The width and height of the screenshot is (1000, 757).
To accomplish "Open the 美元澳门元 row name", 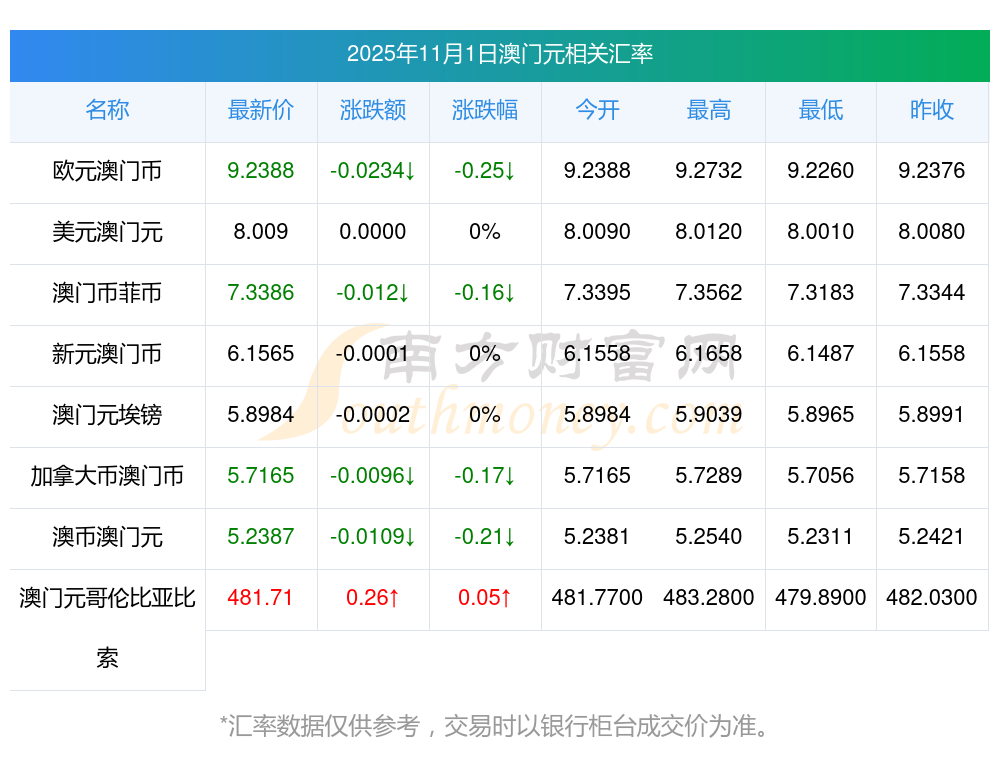I will coord(107,232).
